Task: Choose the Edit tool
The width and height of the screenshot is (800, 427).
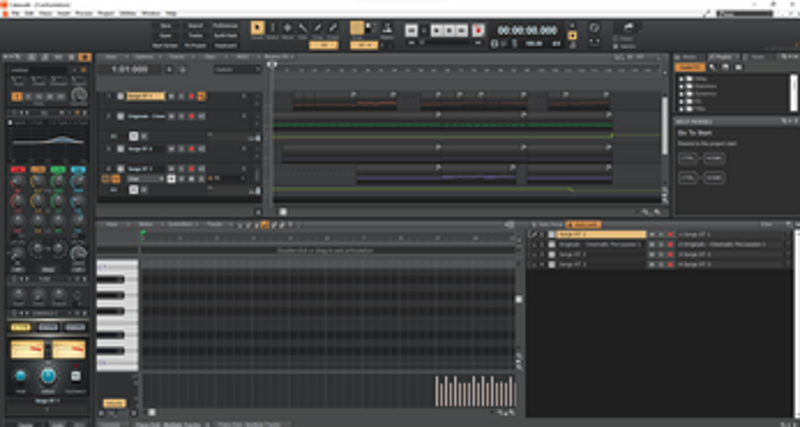Action: point(303,29)
